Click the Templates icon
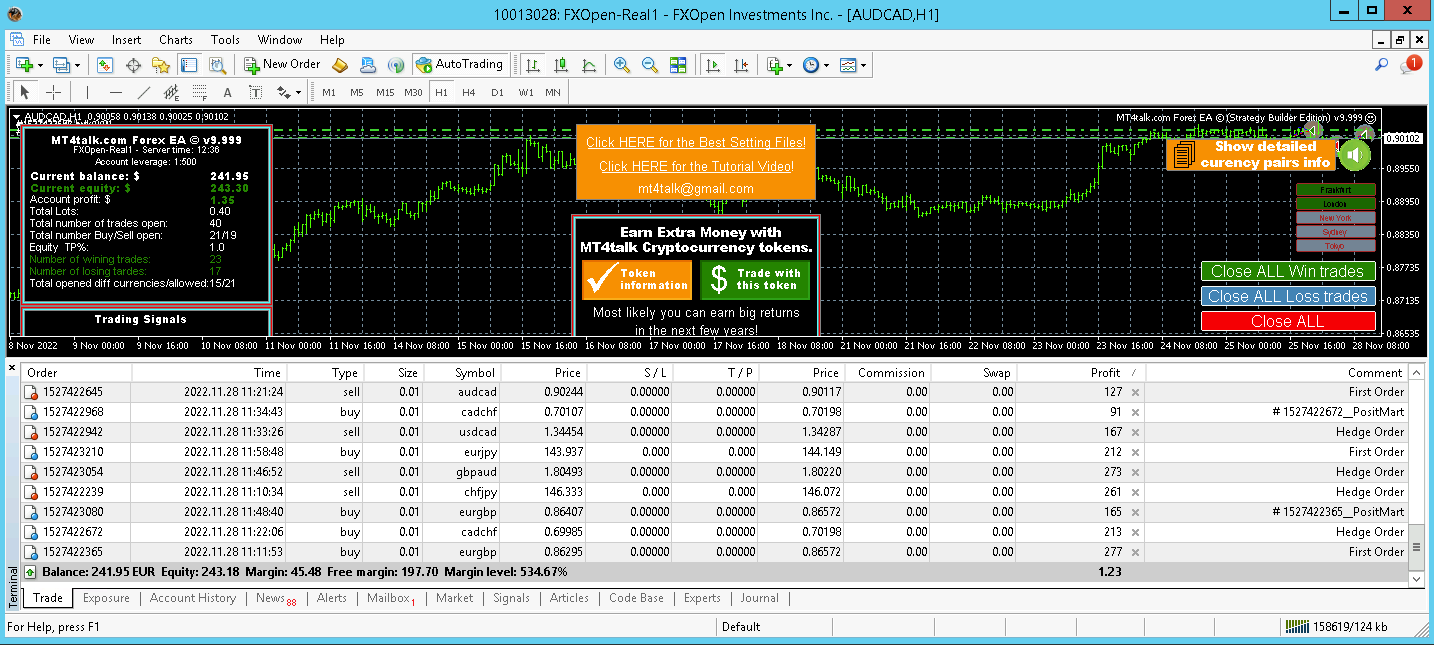The width and height of the screenshot is (1434, 645). [x=848, y=64]
